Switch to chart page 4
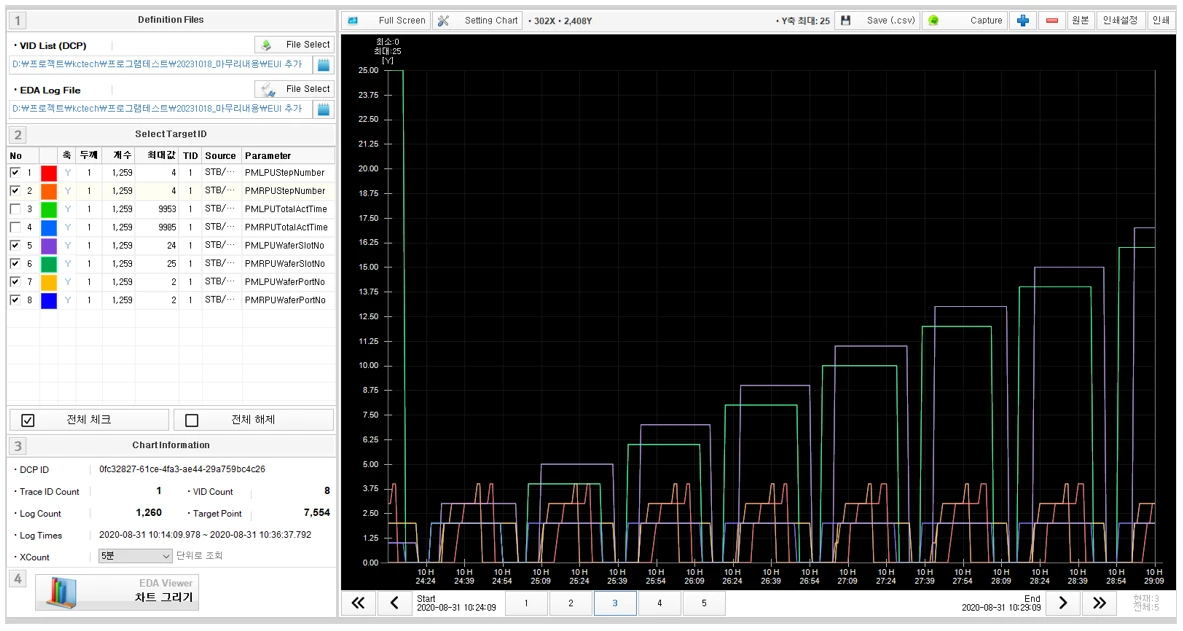Image resolution: width=1183 pixels, height=631 pixels. pyautogui.click(x=659, y=603)
